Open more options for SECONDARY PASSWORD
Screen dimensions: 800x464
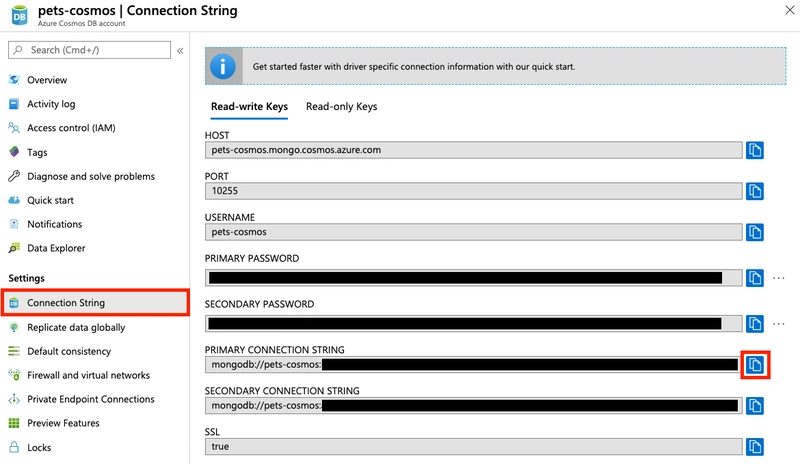779,324
